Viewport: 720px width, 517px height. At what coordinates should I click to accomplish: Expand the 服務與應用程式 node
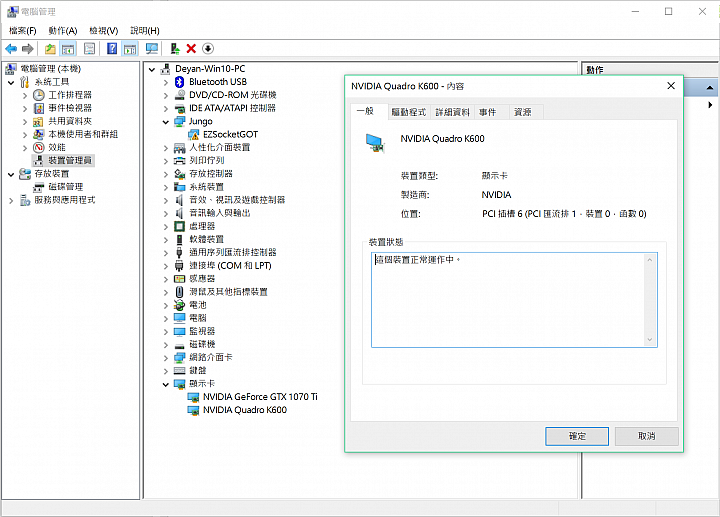(11, 201)
